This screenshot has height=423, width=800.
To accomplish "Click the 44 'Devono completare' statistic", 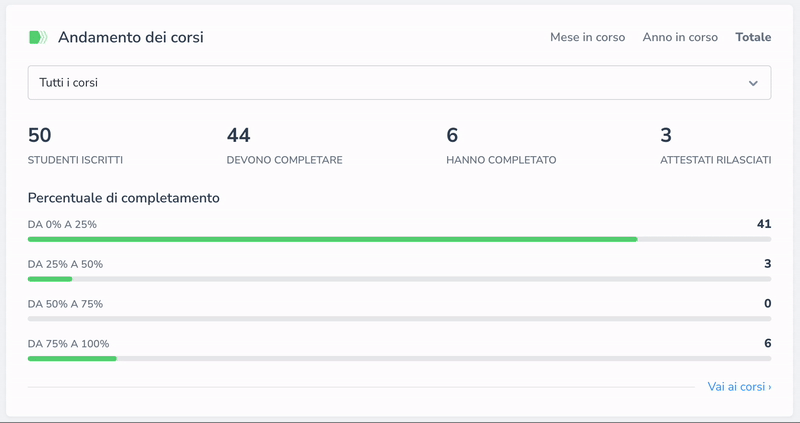I will coord(238,136).
